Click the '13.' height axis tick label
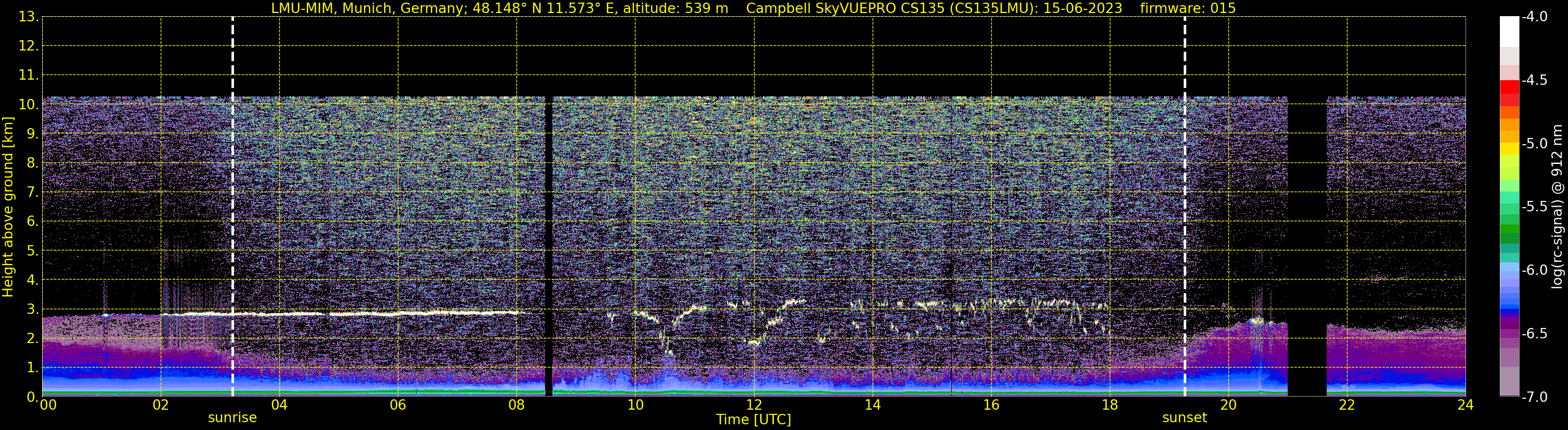 (29, 17)
